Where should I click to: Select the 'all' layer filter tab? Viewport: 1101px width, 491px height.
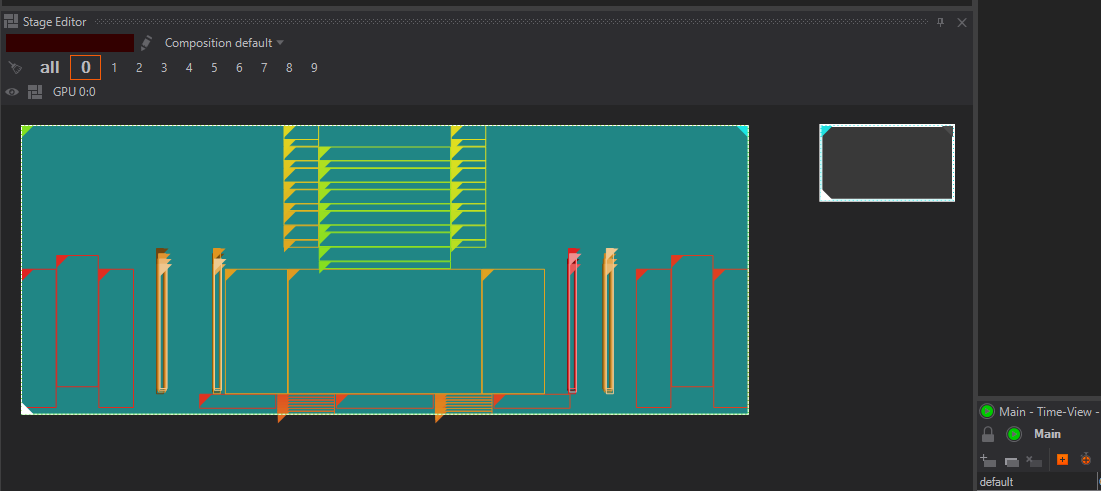(x=50, y=68)
